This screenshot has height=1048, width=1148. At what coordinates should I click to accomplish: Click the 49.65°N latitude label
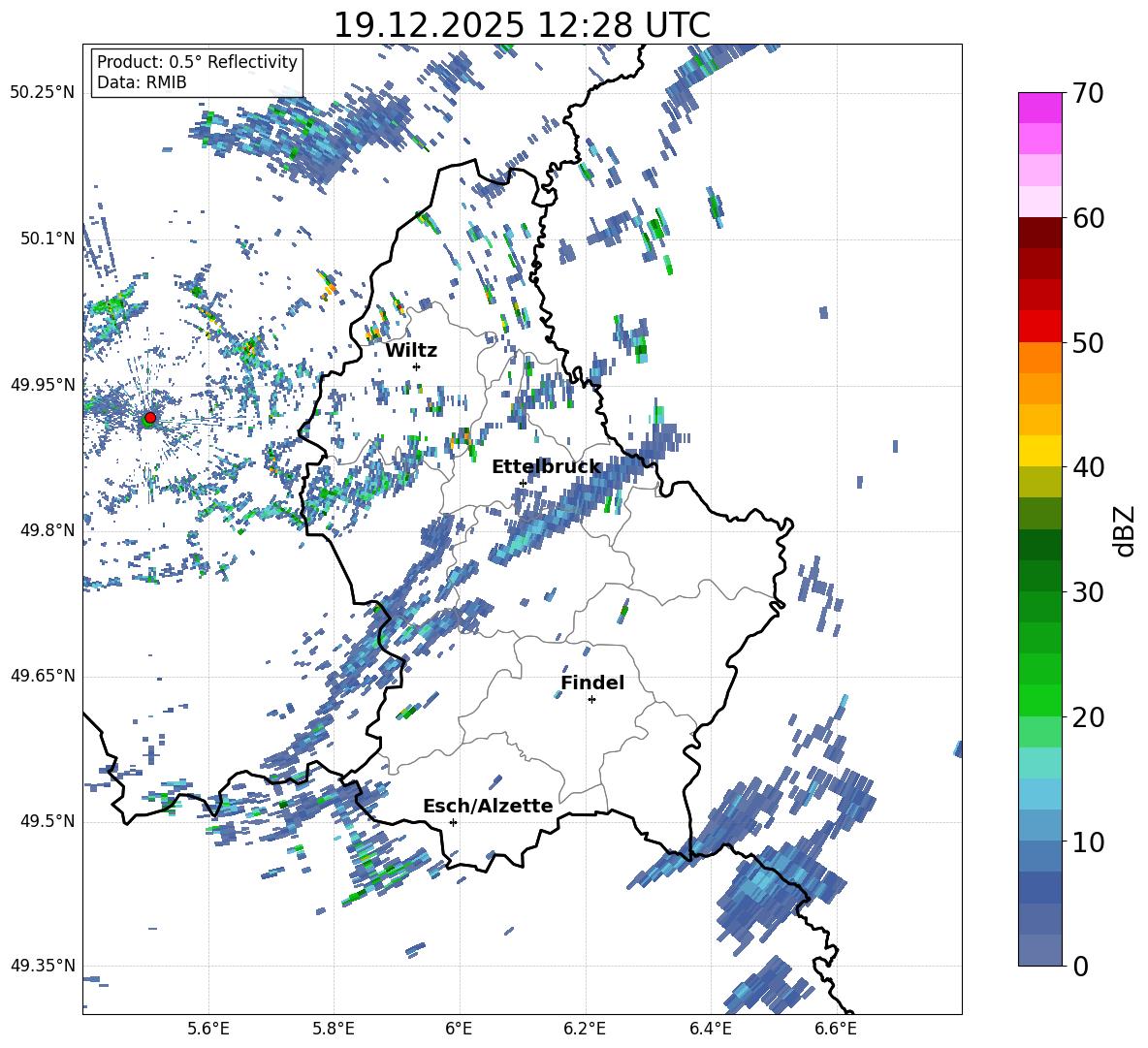click(43, 676)
